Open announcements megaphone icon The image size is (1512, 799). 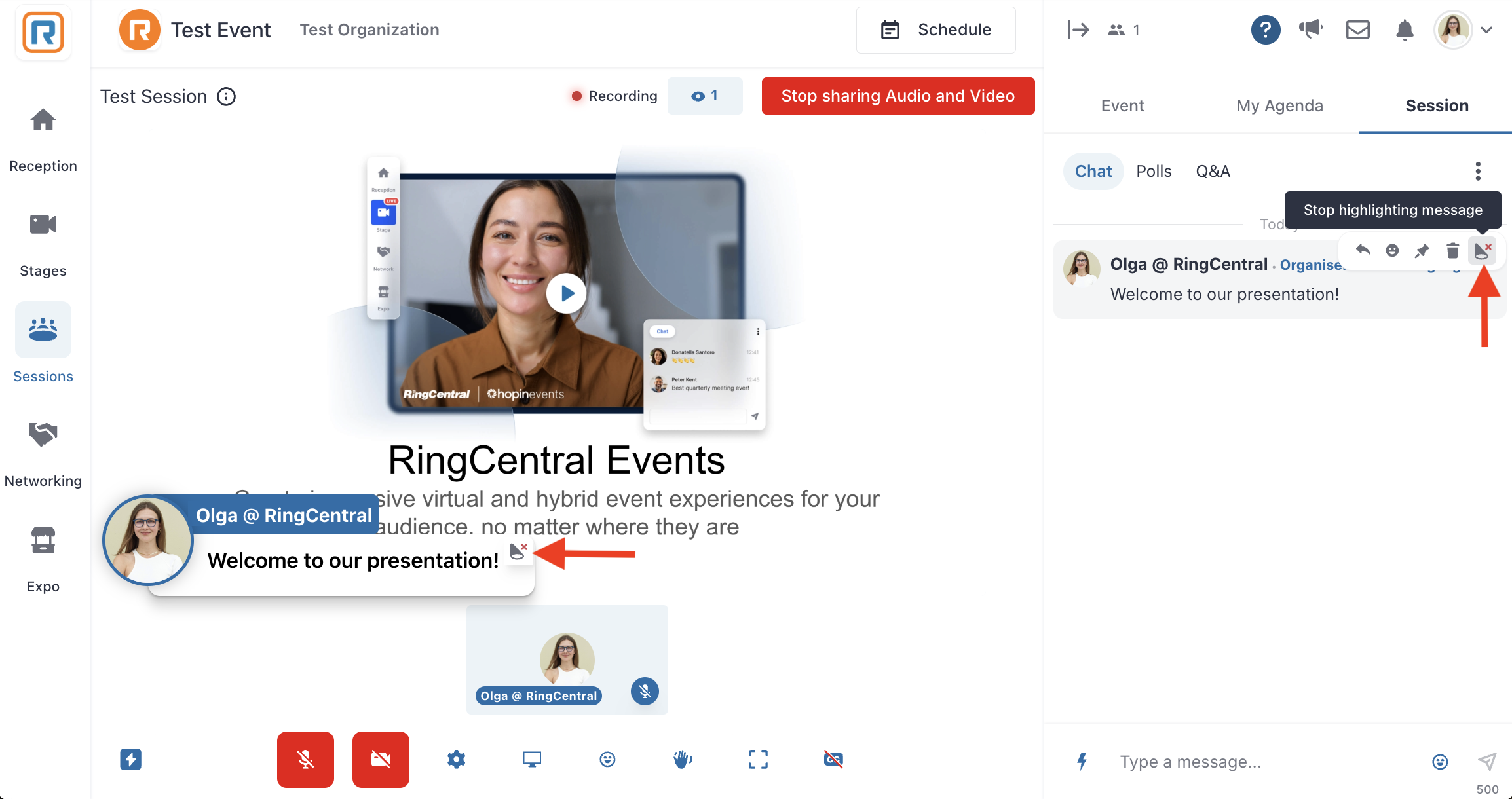point(1311,29)
